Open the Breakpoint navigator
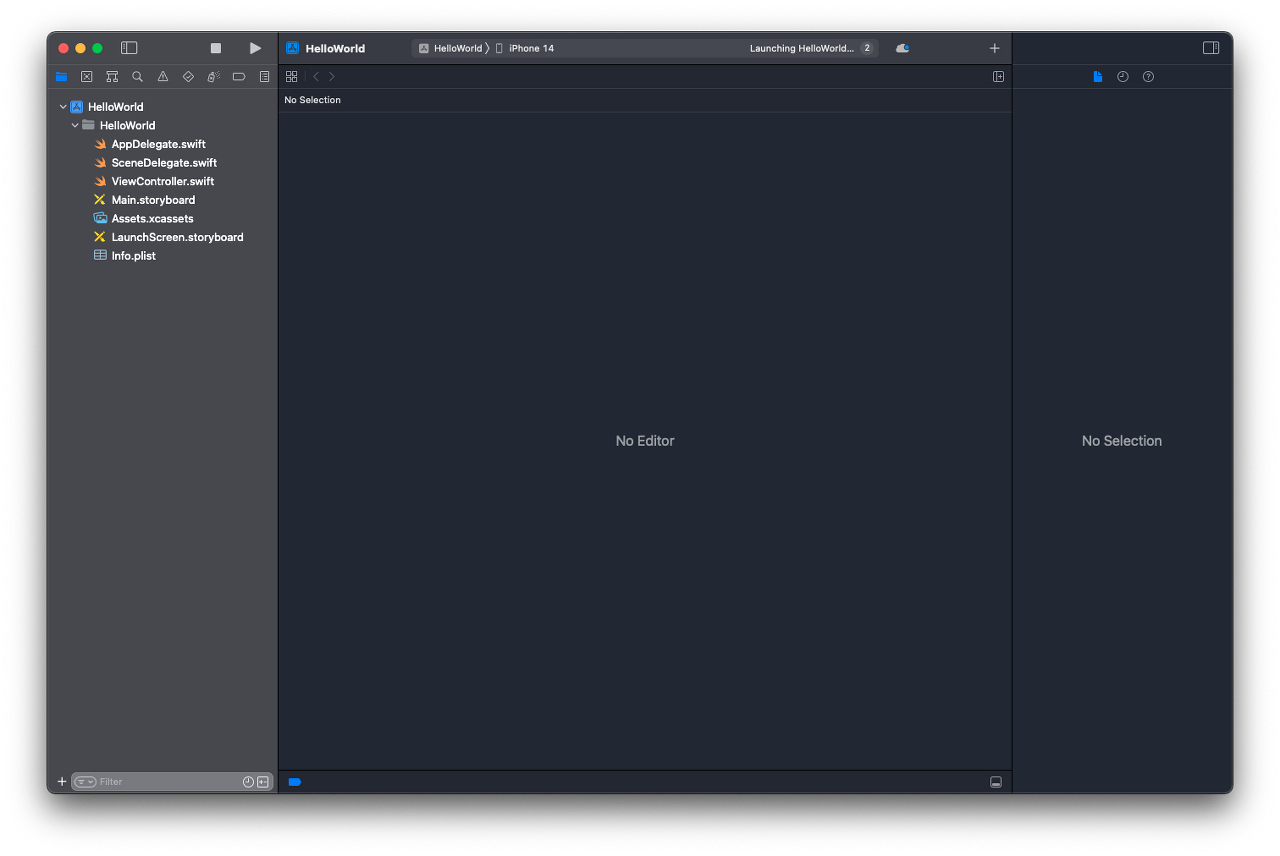This screenshot has height=856, width=1280. [239, 77]
